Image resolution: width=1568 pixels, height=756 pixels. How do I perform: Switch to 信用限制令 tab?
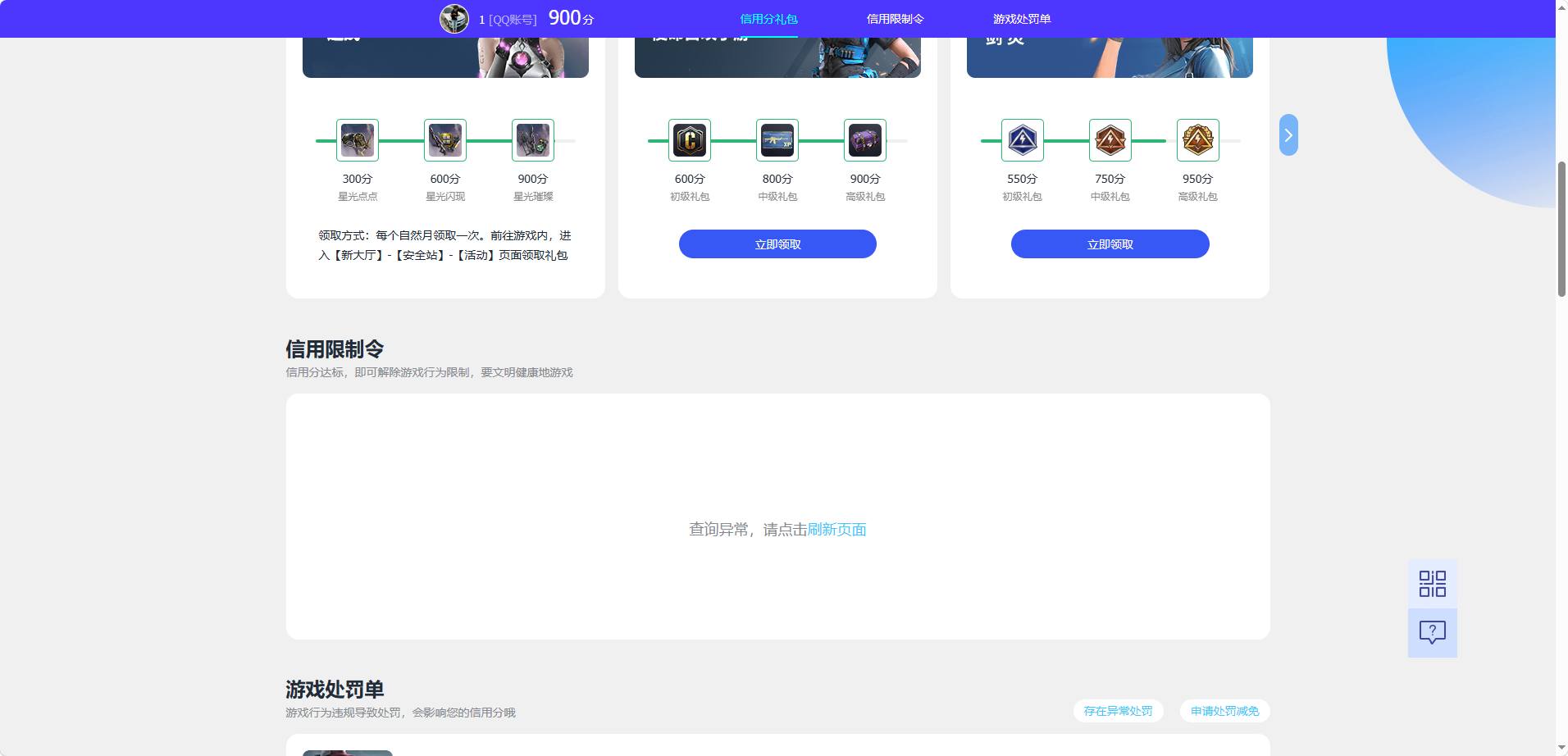click(x=896, y=19)
